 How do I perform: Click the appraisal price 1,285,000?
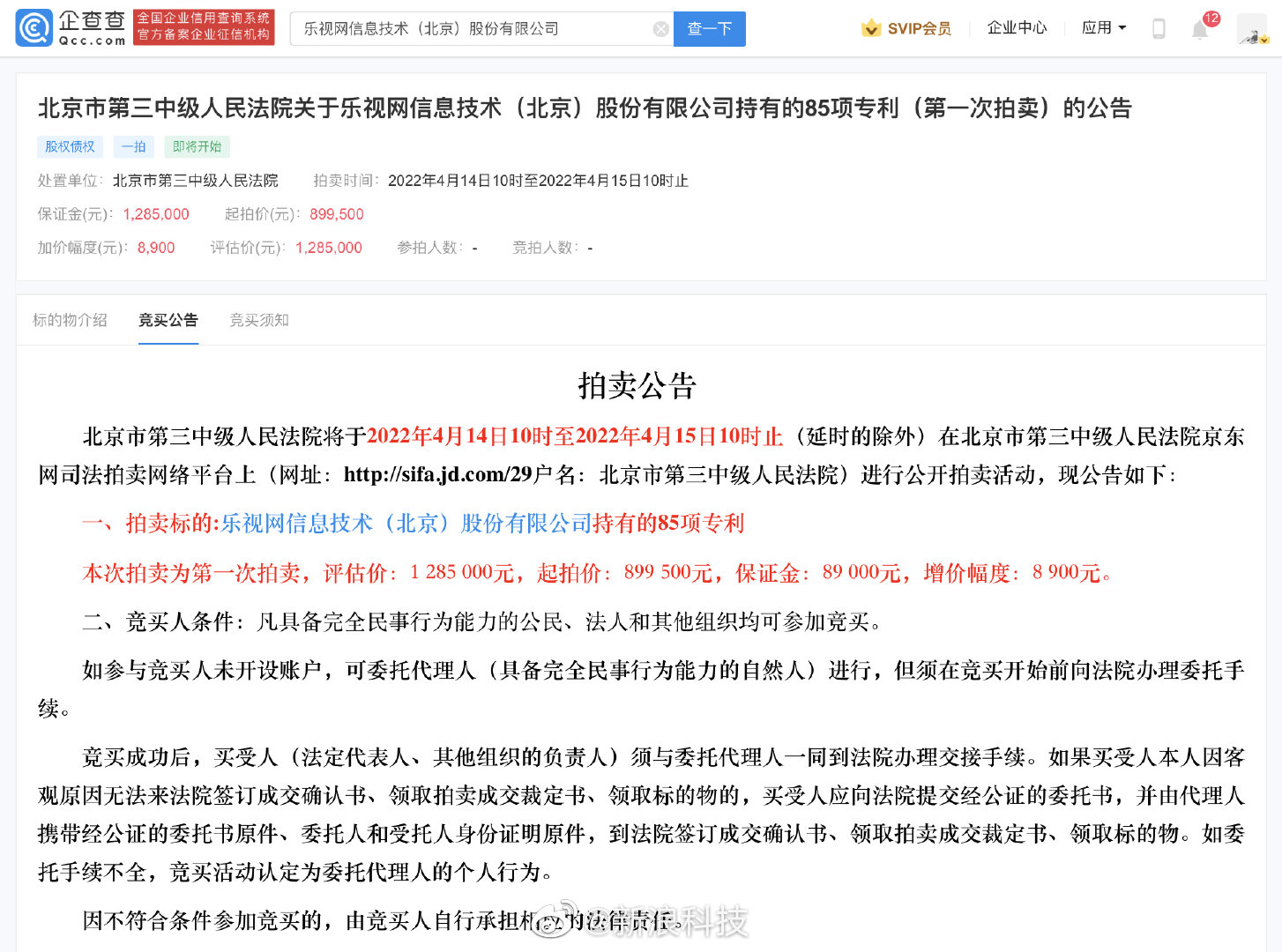click(329, 248)
